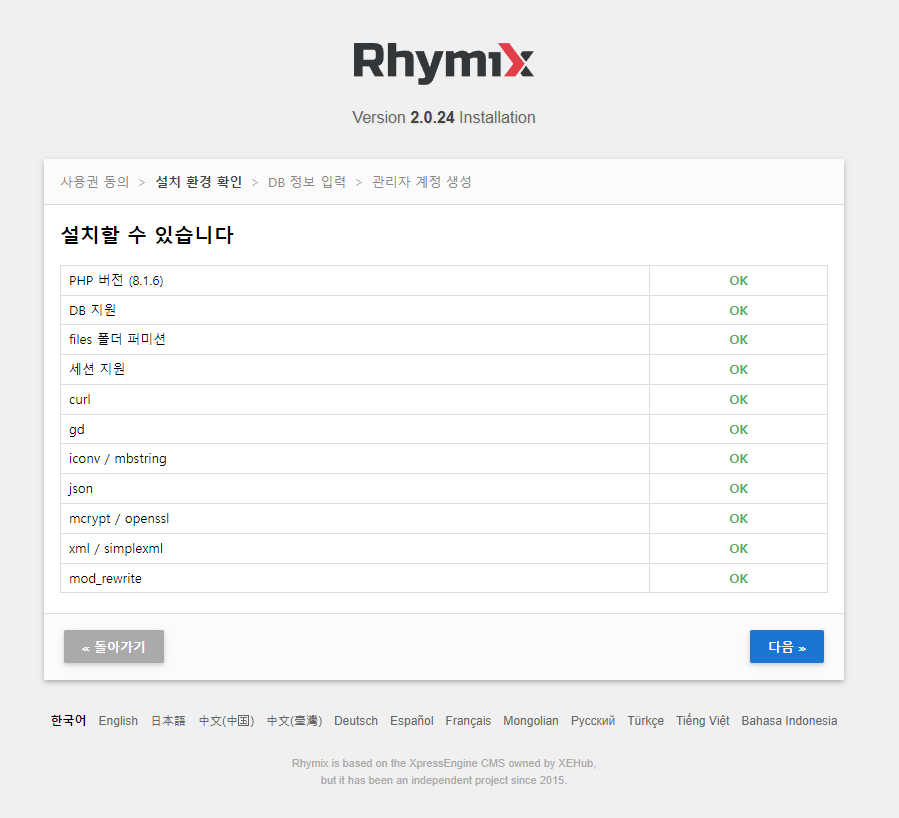The height and width of the screenshot is (818, 899).
Task: Click OK status for mcrypt / openssl
Action: 738,519
